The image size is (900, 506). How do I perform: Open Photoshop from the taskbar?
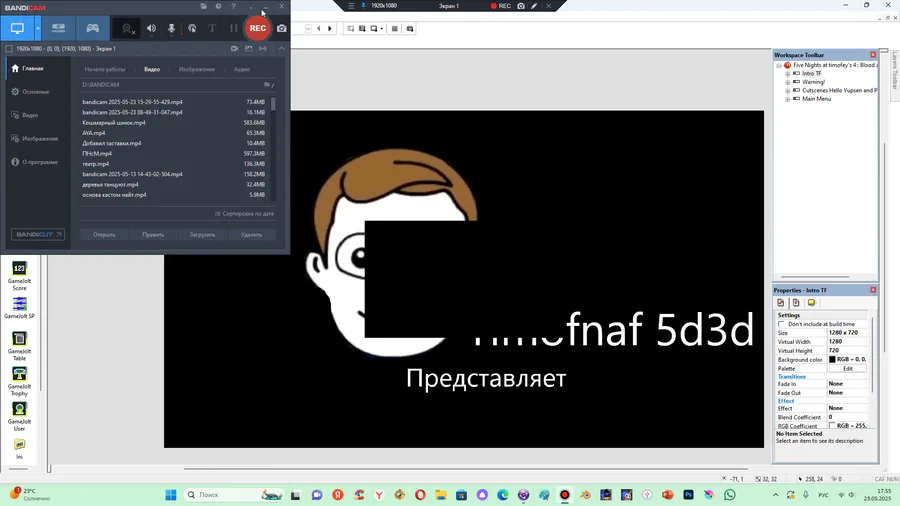[688, 495]
